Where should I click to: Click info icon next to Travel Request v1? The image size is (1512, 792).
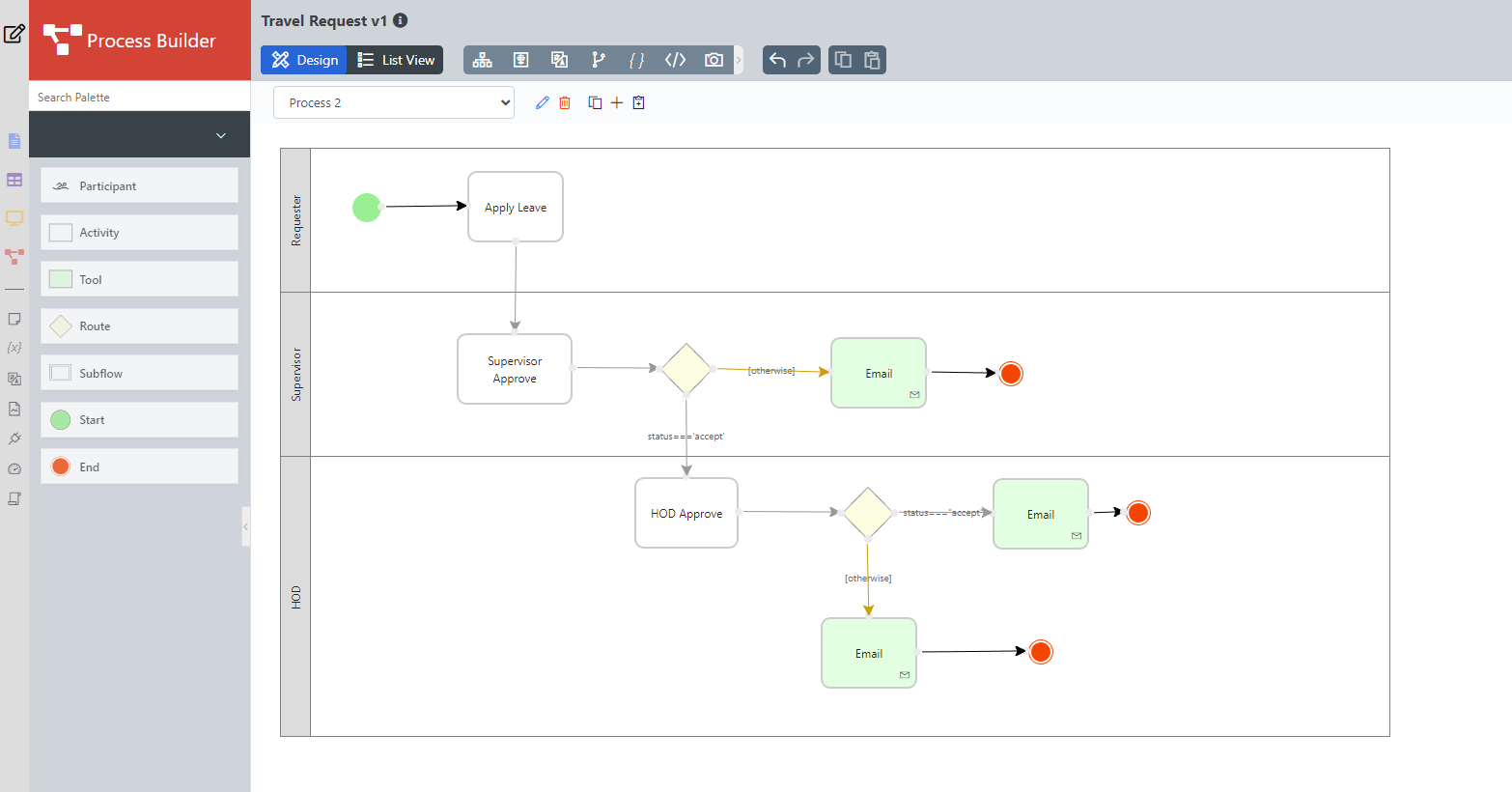[401, 20]
